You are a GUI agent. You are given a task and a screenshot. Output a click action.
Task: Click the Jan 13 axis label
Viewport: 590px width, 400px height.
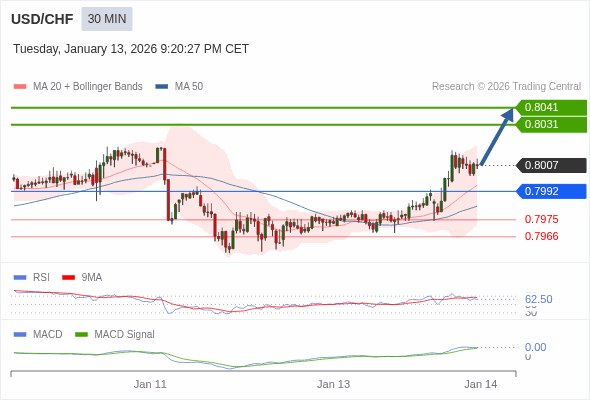click(x=333, y=384)
